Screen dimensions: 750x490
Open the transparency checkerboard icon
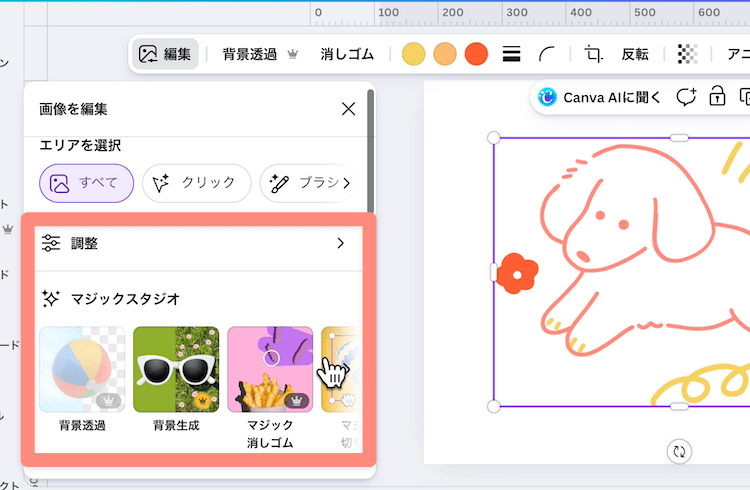click(687, 54)
